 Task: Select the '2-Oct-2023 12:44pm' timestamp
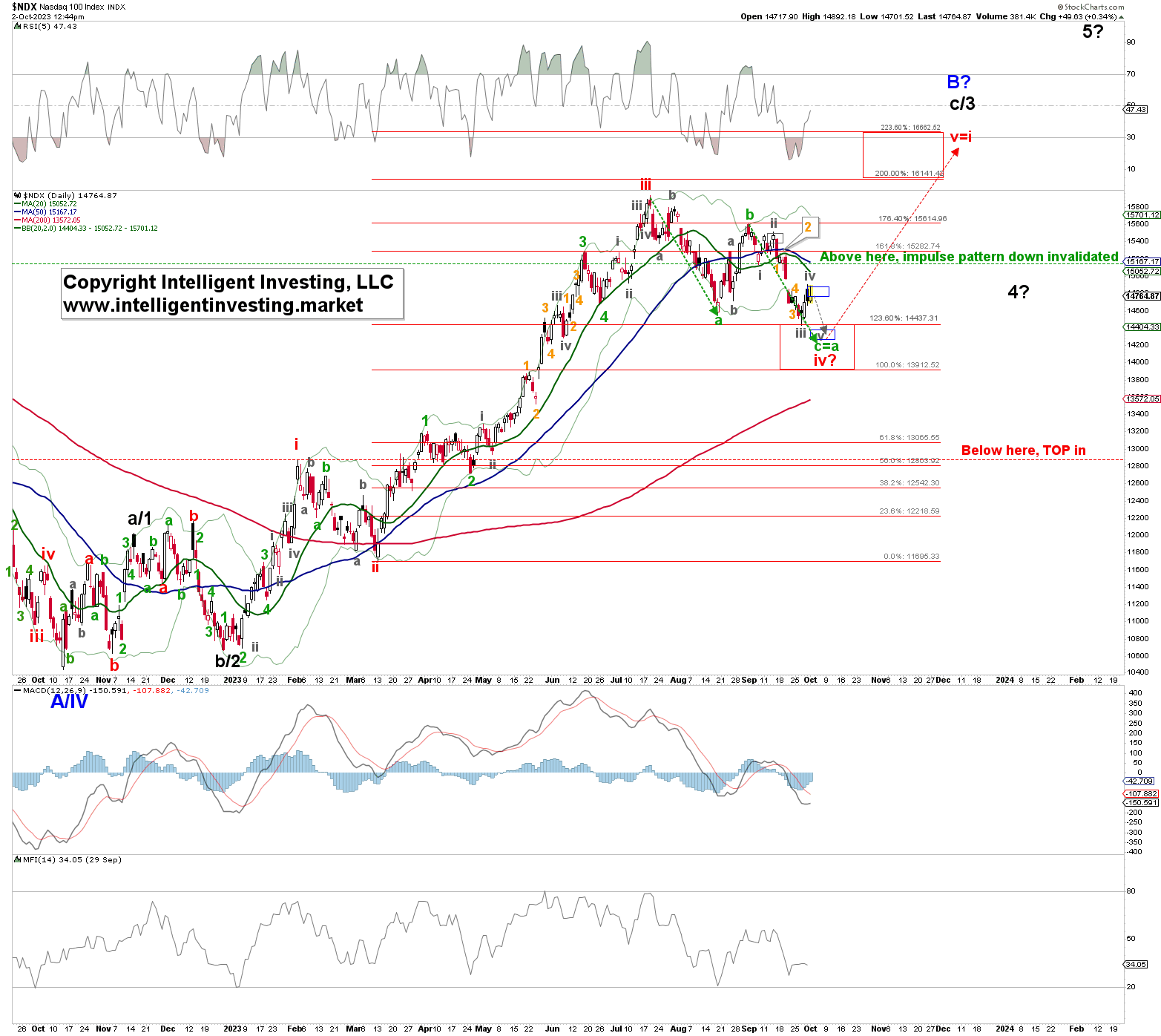[x=47, y=16]
